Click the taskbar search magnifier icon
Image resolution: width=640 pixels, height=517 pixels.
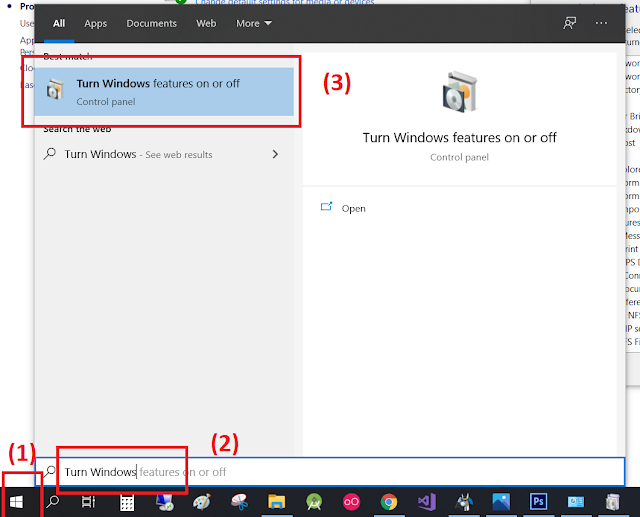coord(53,502)
